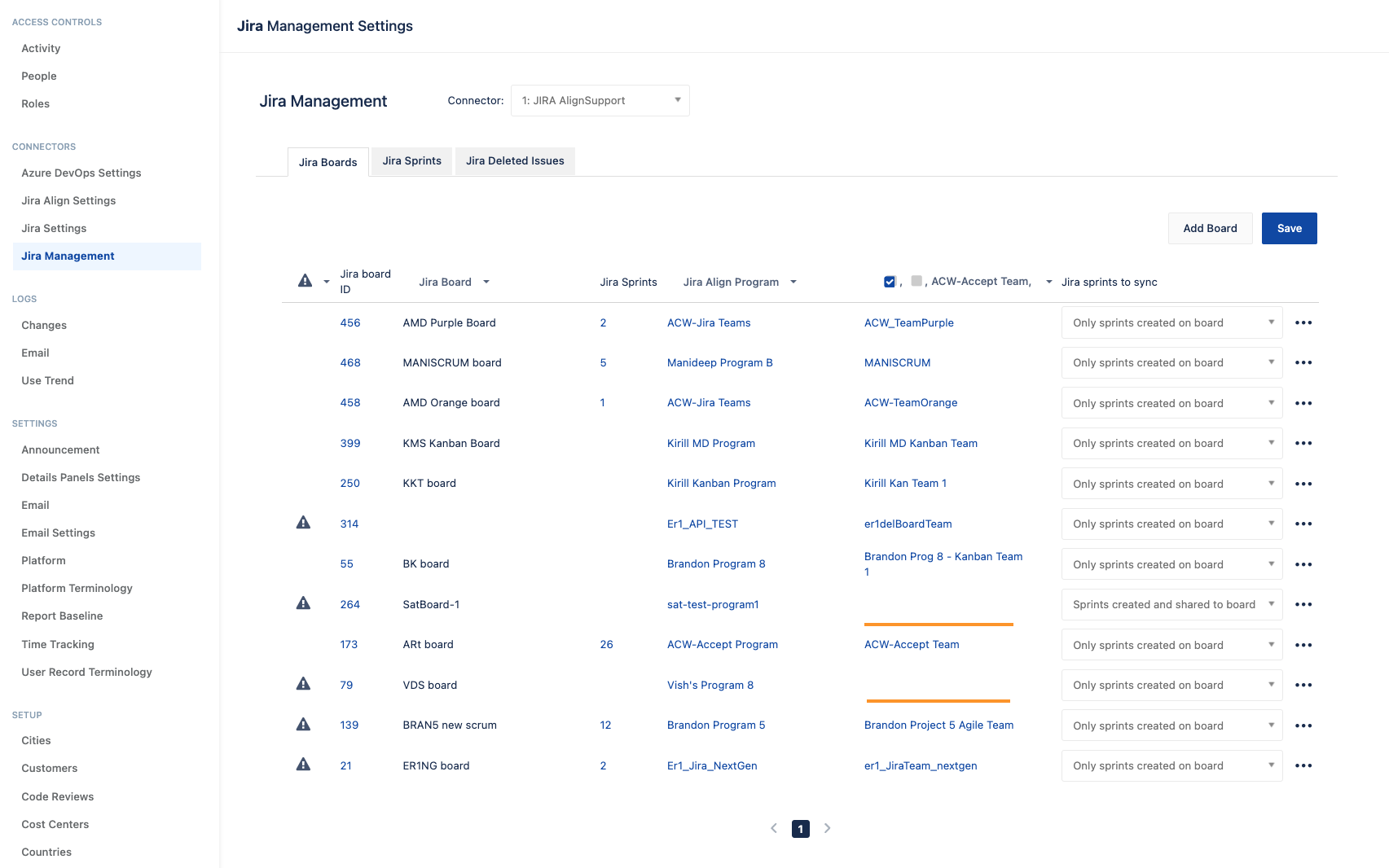Open the ACW_TeamPurple team link
This screenshot has height=868, width=1389.
[x=909, y=323]
